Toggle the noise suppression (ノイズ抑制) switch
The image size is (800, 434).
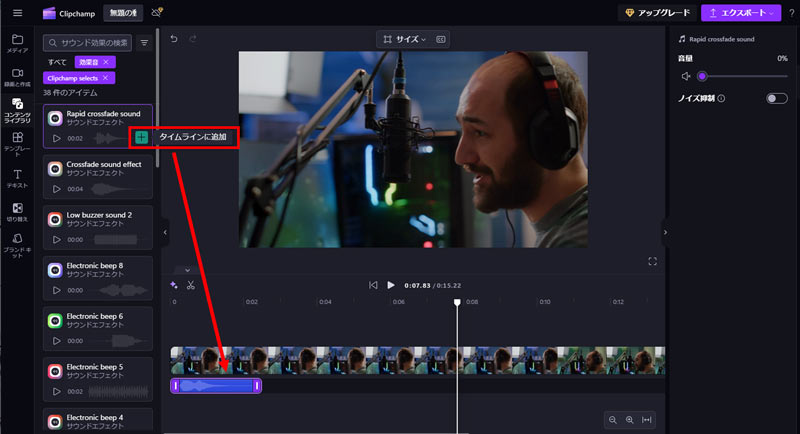tap(776, 98)
